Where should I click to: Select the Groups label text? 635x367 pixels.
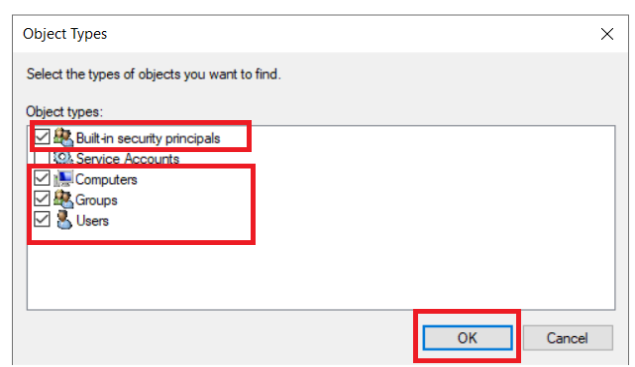96,200
